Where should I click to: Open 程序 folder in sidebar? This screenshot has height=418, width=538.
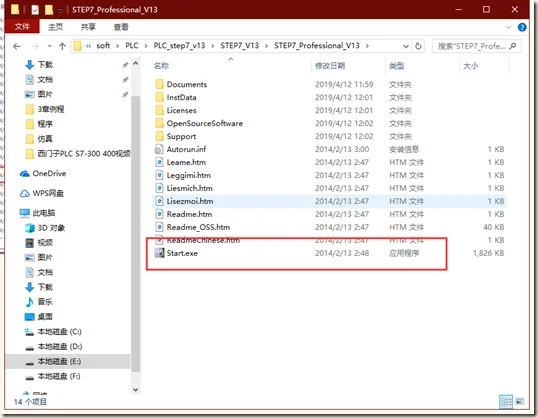[x=45, y=124]
